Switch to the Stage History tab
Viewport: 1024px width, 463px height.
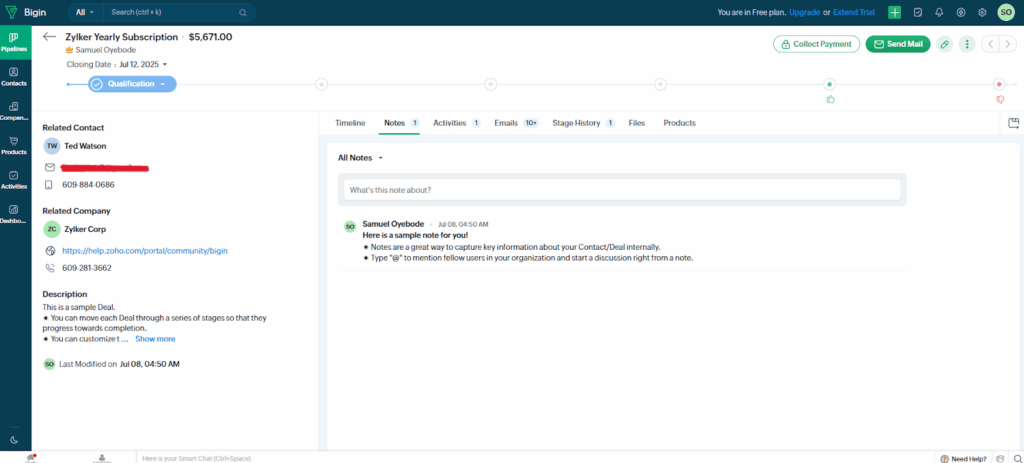[576, 123]
